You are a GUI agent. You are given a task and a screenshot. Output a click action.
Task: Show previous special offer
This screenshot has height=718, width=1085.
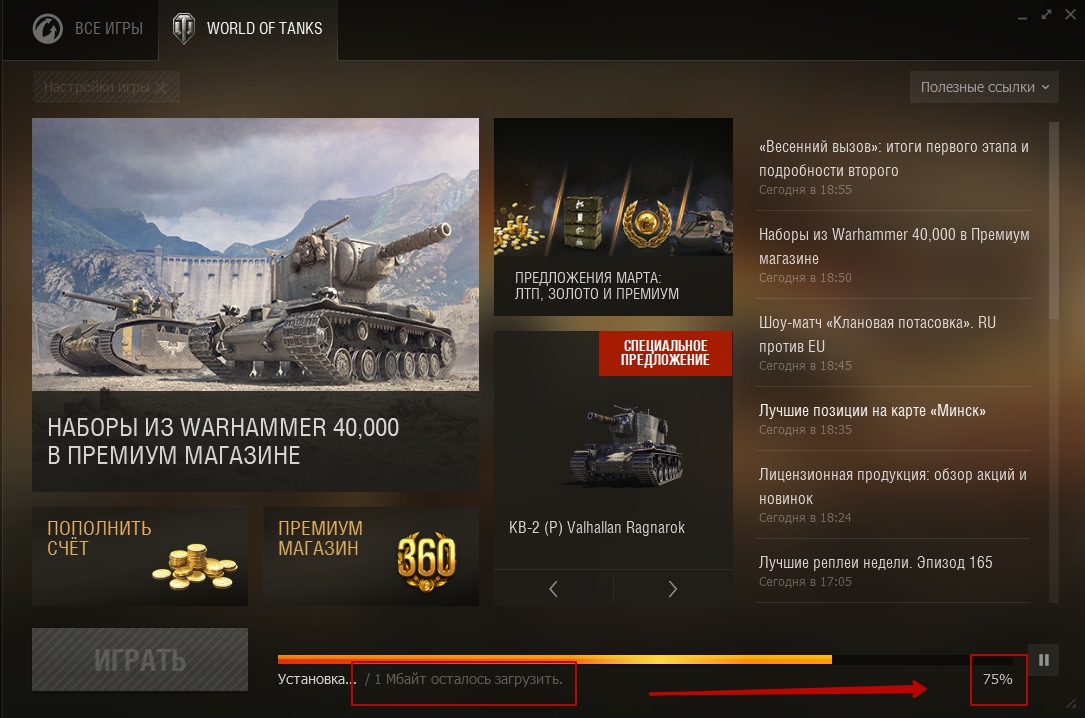click(x=553, y=589)
